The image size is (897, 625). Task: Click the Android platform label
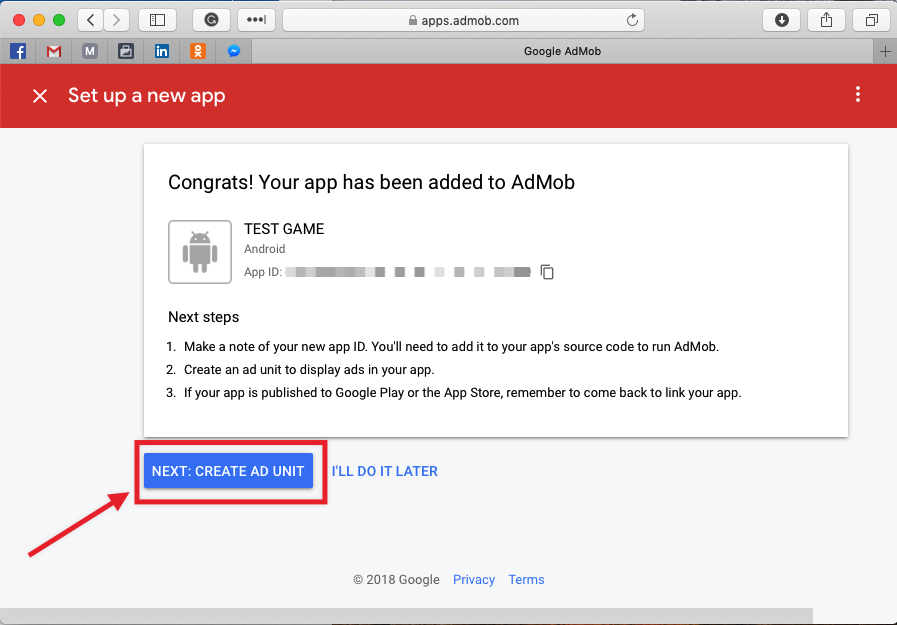(x=264, y=249)
